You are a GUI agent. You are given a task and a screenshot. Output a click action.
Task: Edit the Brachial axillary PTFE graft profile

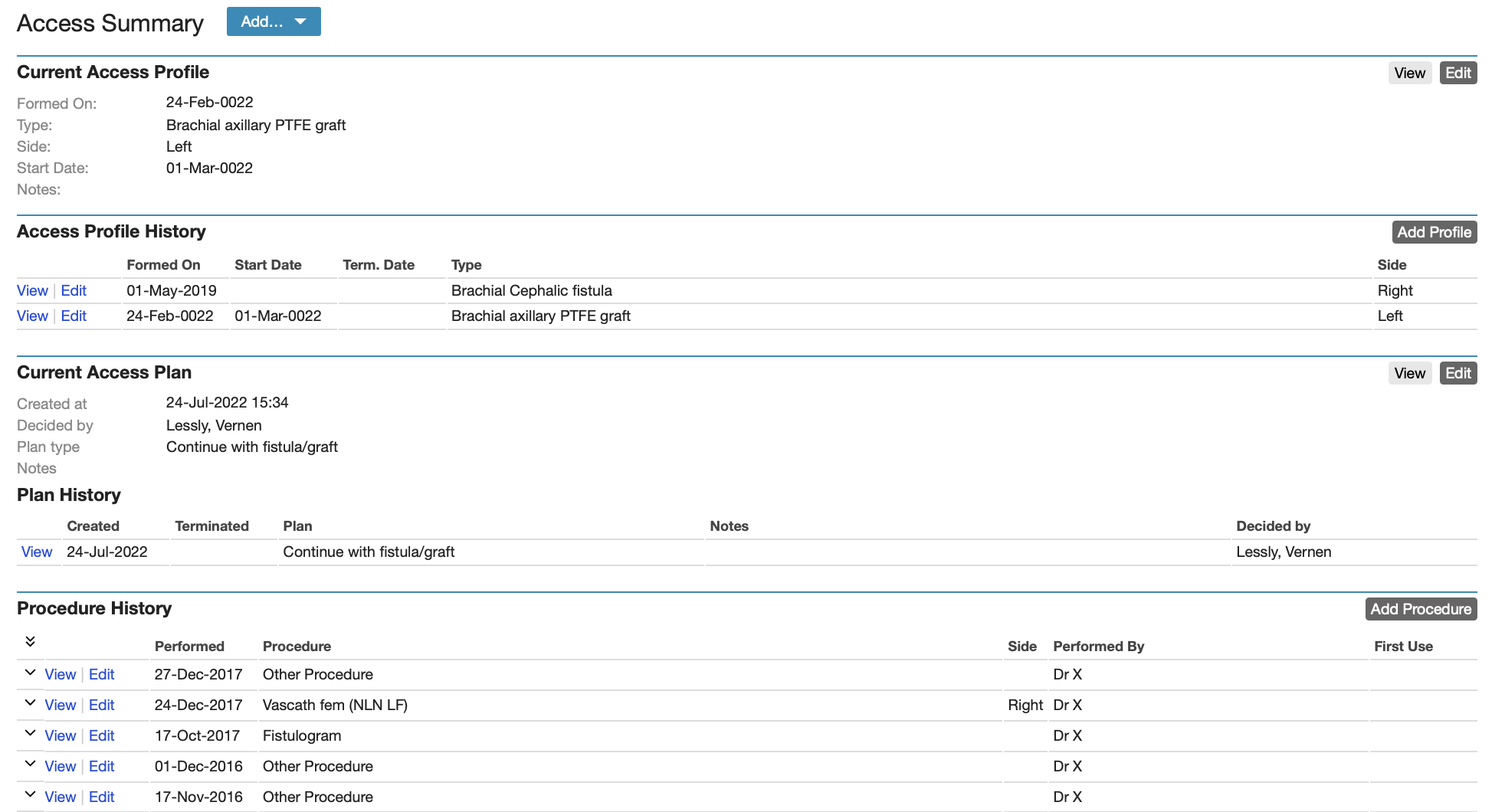pos(74,316)
